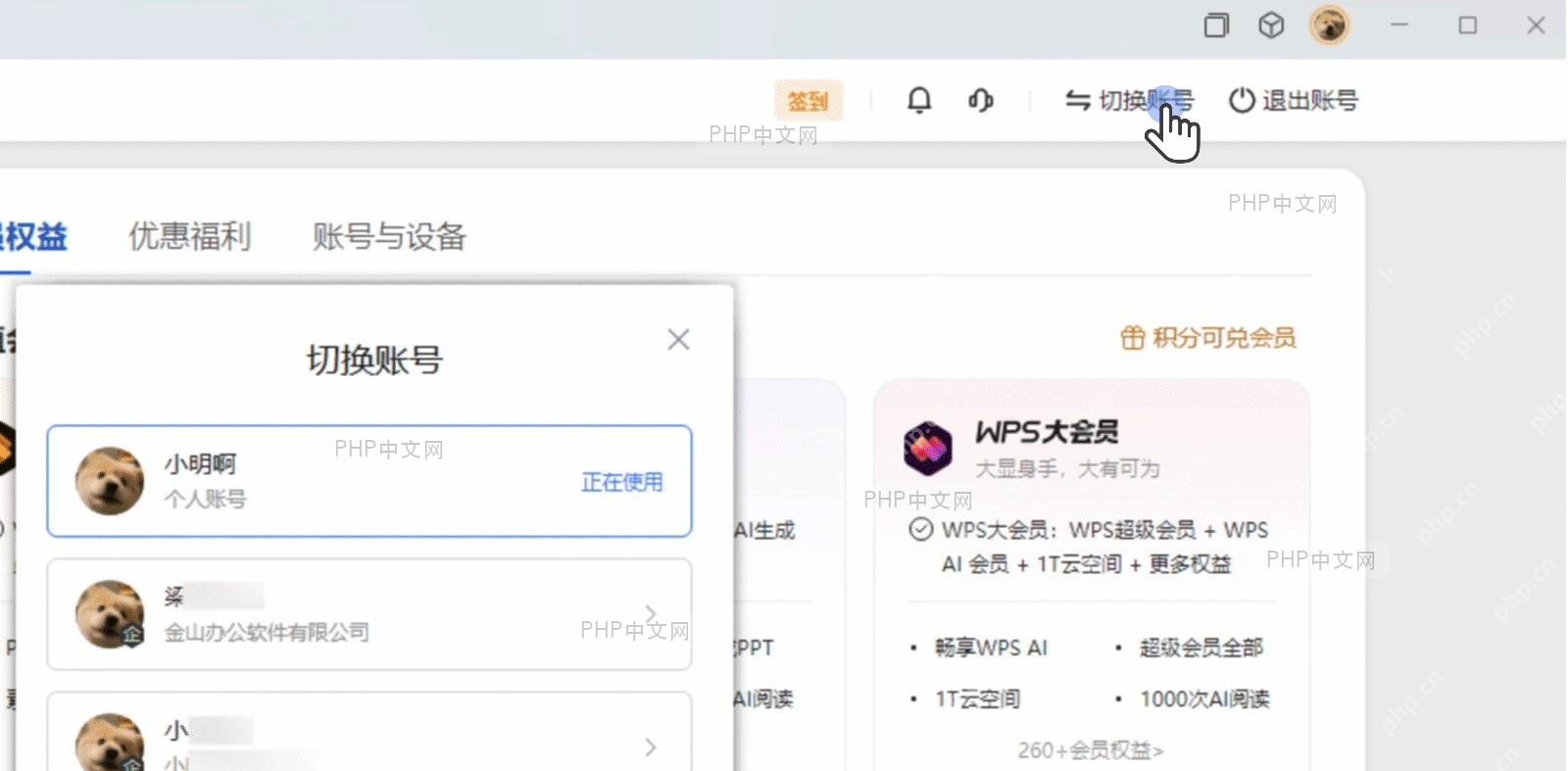The width and height of the screenshot is (1568, 771).
Task: Click the user avatar in title bar
Action: click(1330, 25)
